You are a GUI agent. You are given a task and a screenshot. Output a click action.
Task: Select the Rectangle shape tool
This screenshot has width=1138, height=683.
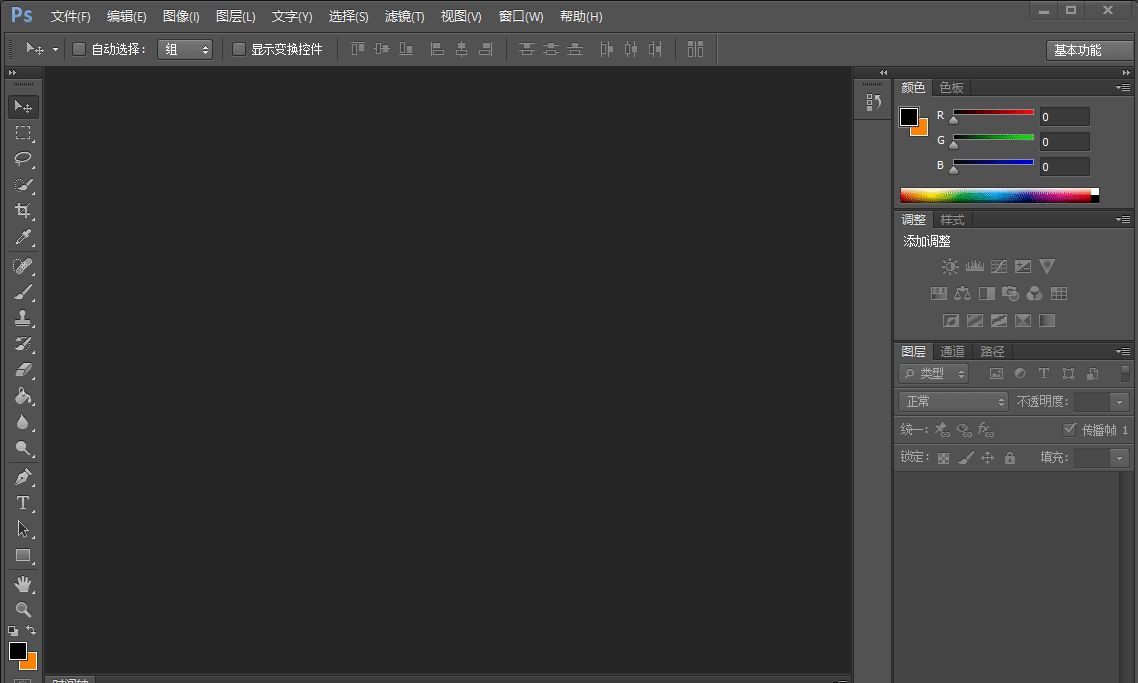[x=23, y=555]
